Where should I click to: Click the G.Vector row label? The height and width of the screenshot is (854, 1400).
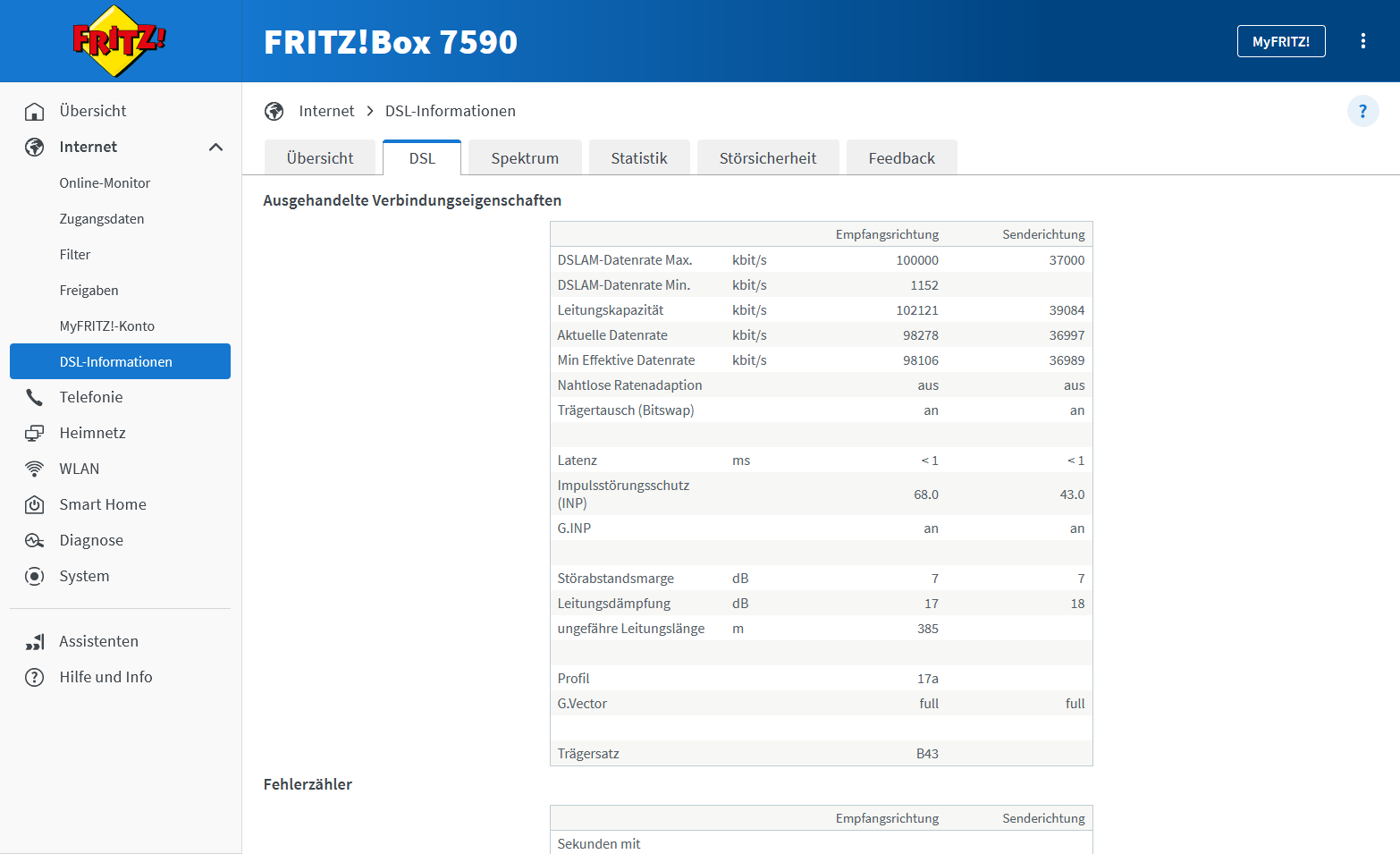[x=582, y=704]
